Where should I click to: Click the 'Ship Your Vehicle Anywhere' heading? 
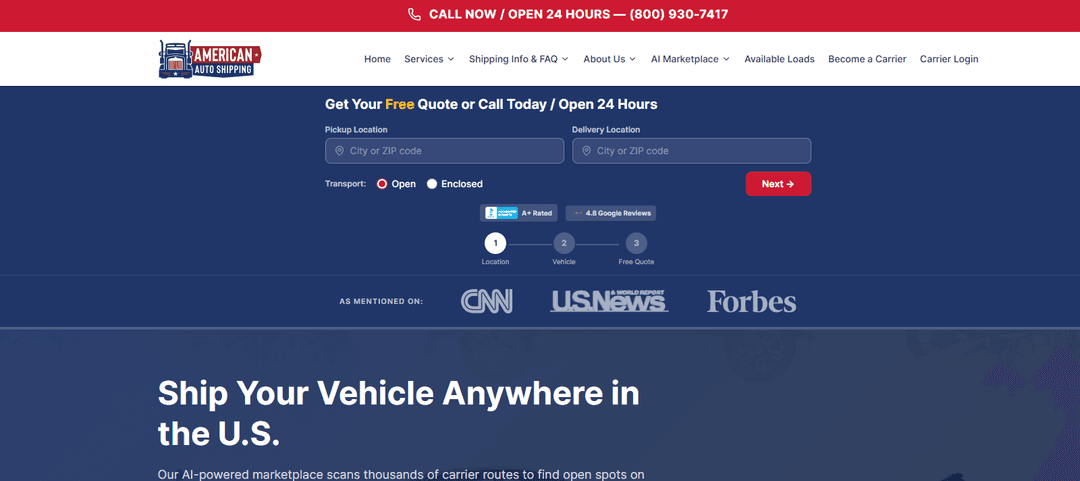coord(399,413)
